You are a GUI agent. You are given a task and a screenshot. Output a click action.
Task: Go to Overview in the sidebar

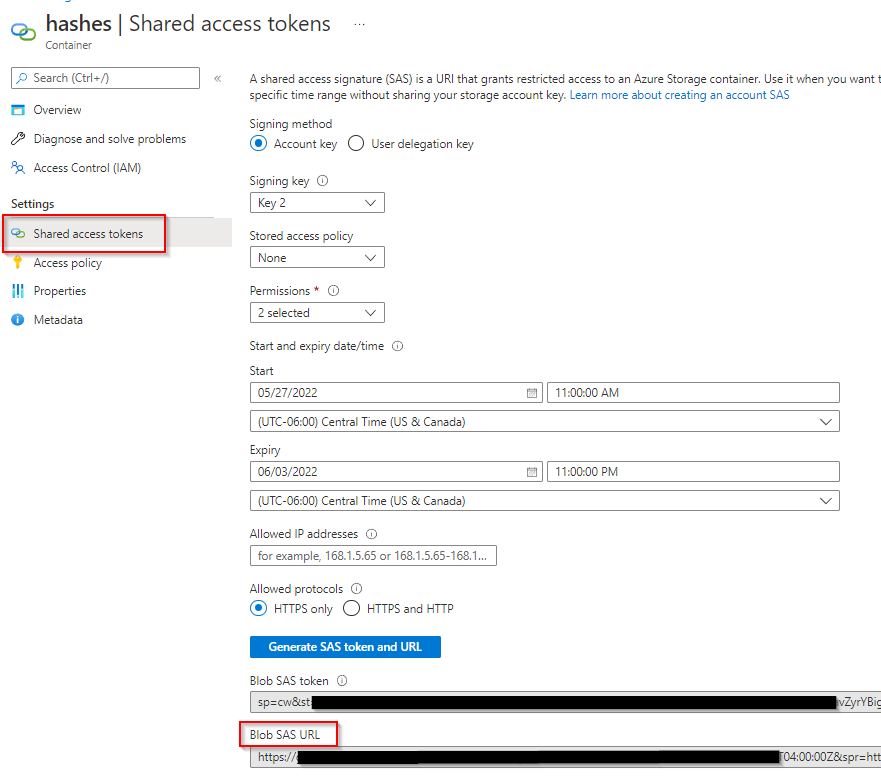pyautogui.click(x=57, y=110)
